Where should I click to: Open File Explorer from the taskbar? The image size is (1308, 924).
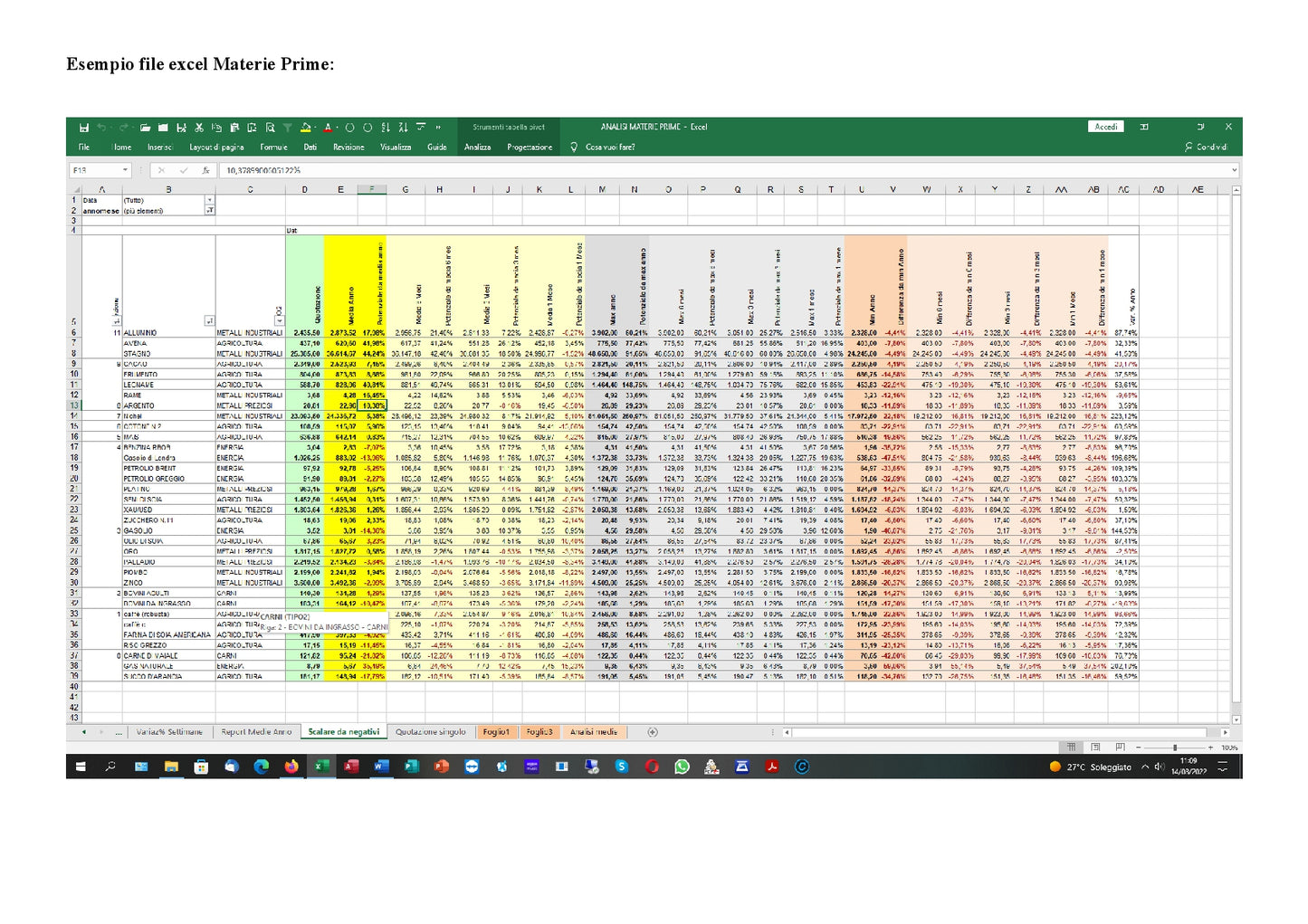click(x=171, y=767)
